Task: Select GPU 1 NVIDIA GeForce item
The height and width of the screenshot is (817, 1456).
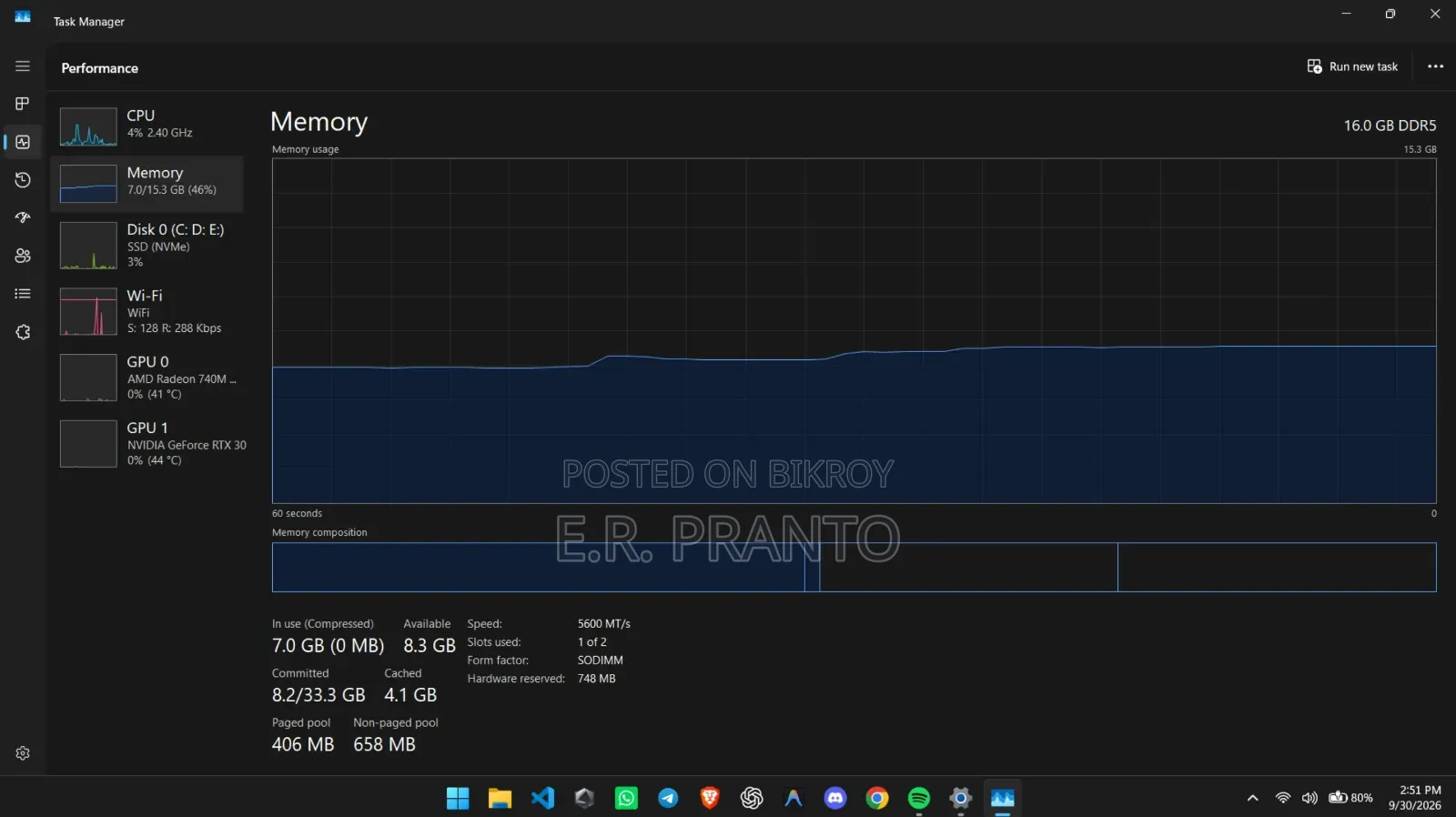Action: (x=147, y=443)
